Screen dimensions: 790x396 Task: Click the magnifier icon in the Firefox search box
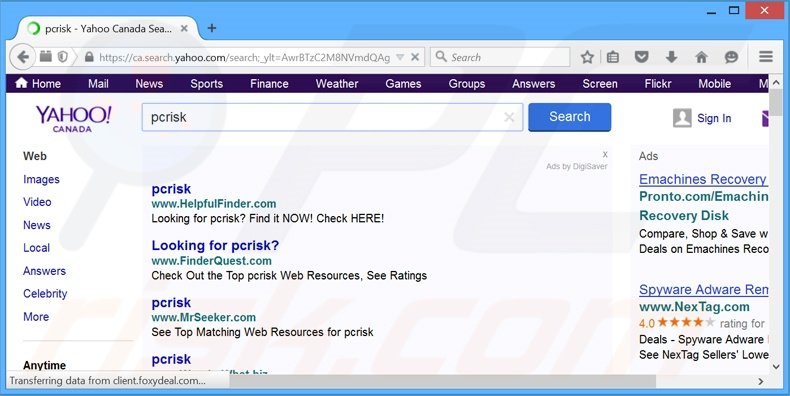pyautogui.click(x=441, y=56)
